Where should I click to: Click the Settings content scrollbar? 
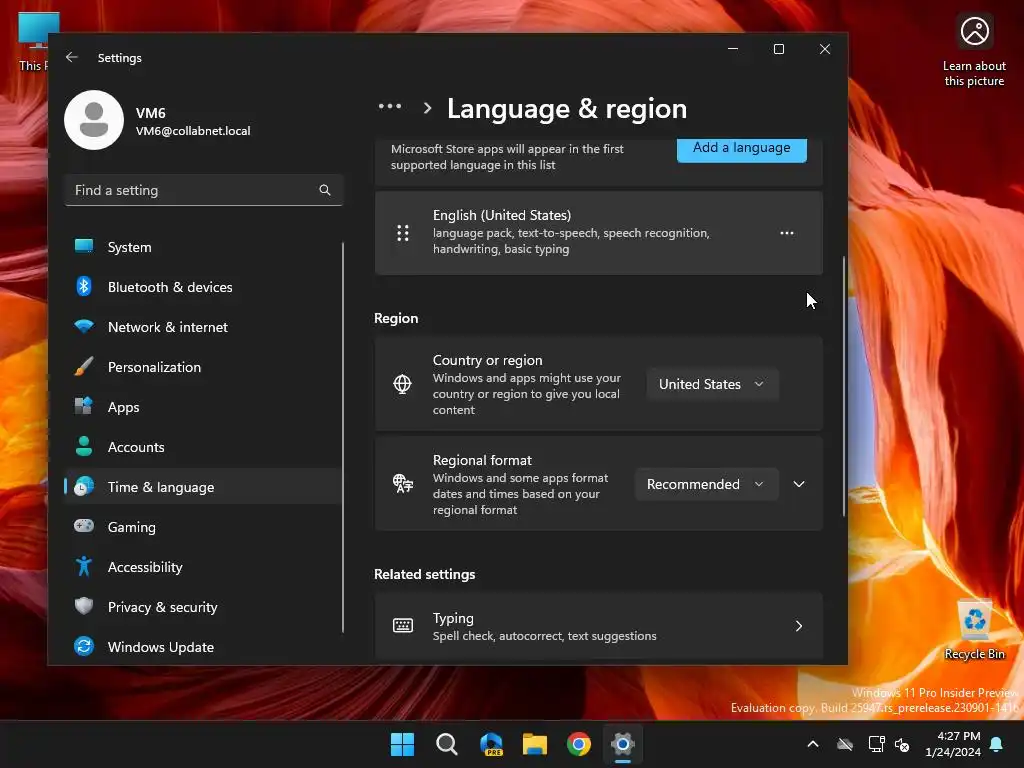pos(844,385)
